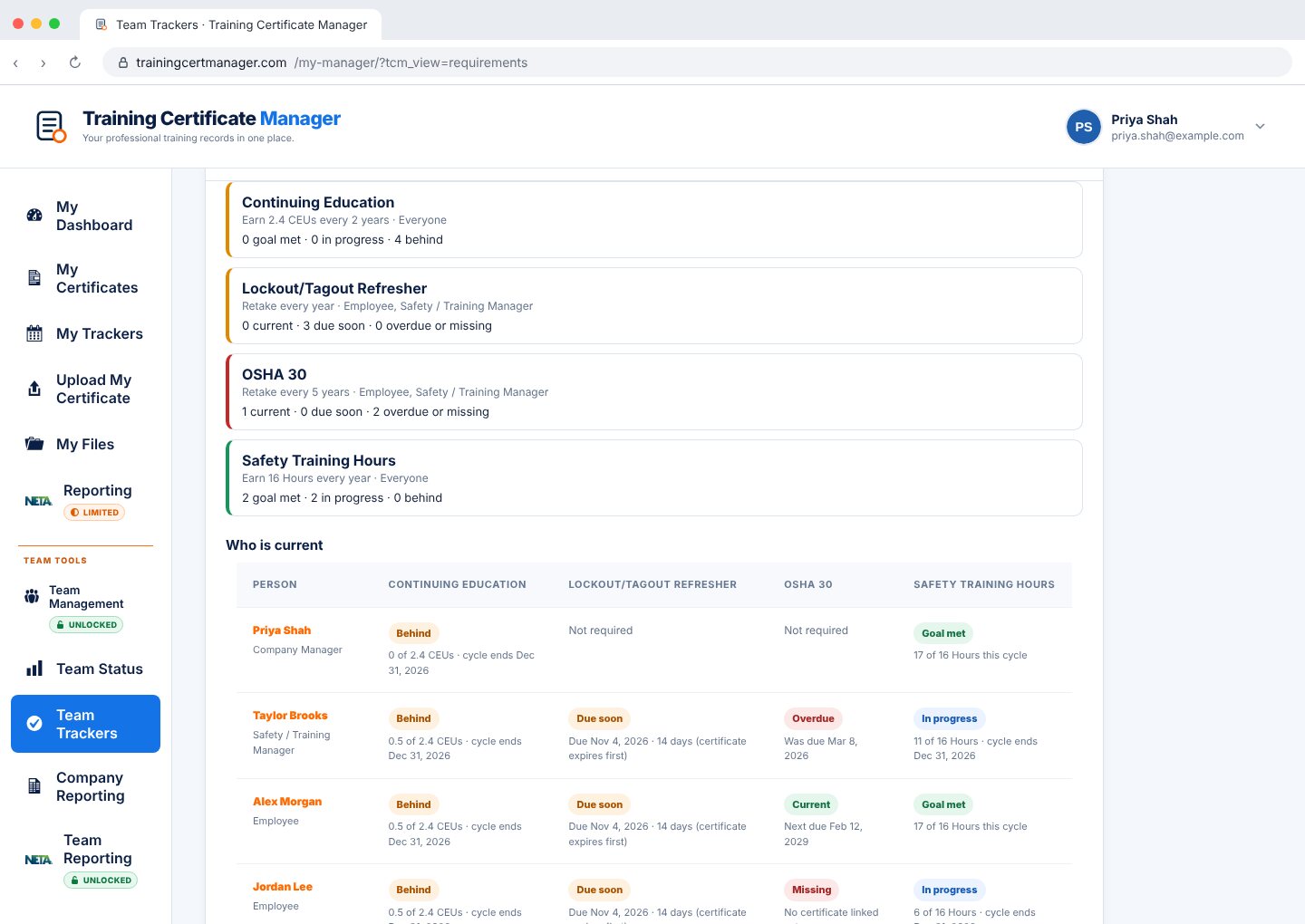Screen dimensions: 1305x924
Task: Click the NETA logo beside Team Reporting
Action: pyautogui.click(x=38, y=860)
